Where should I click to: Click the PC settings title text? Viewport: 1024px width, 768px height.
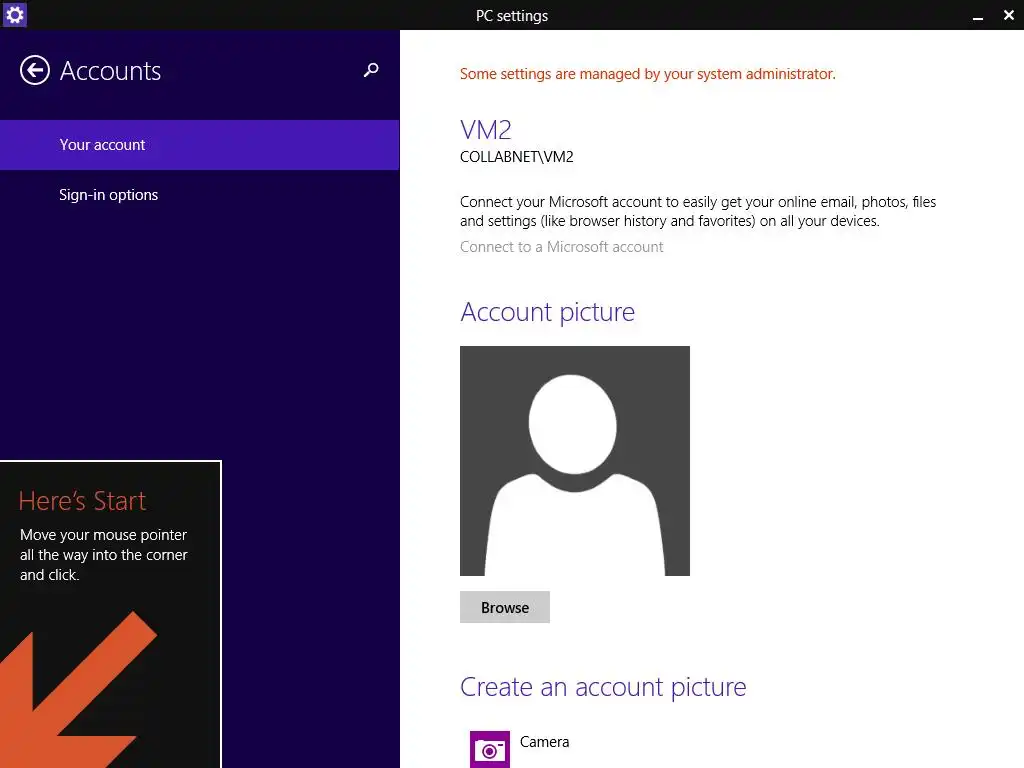click(x=512, y=16)
